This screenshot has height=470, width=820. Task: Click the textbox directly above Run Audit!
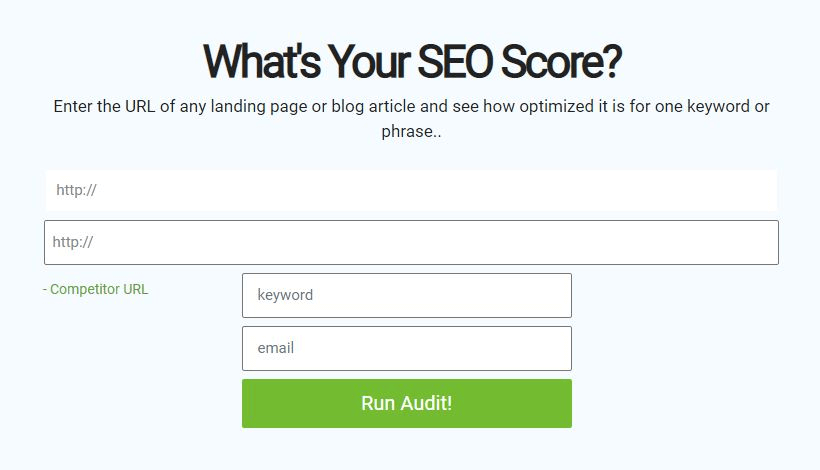point(406,348)
